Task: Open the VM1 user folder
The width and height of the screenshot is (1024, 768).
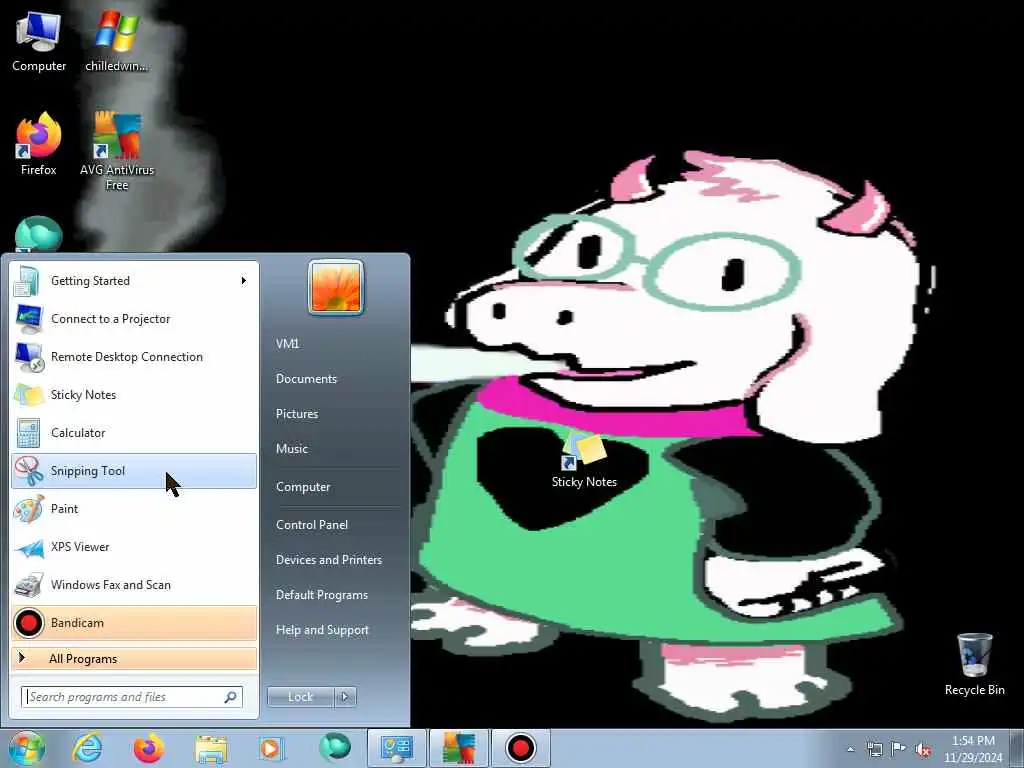Action: pos(287,344)
